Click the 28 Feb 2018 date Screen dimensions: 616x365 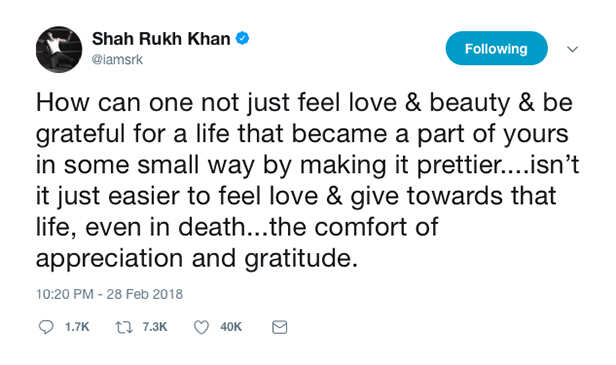pyautogui.click(x=145, y=294)
